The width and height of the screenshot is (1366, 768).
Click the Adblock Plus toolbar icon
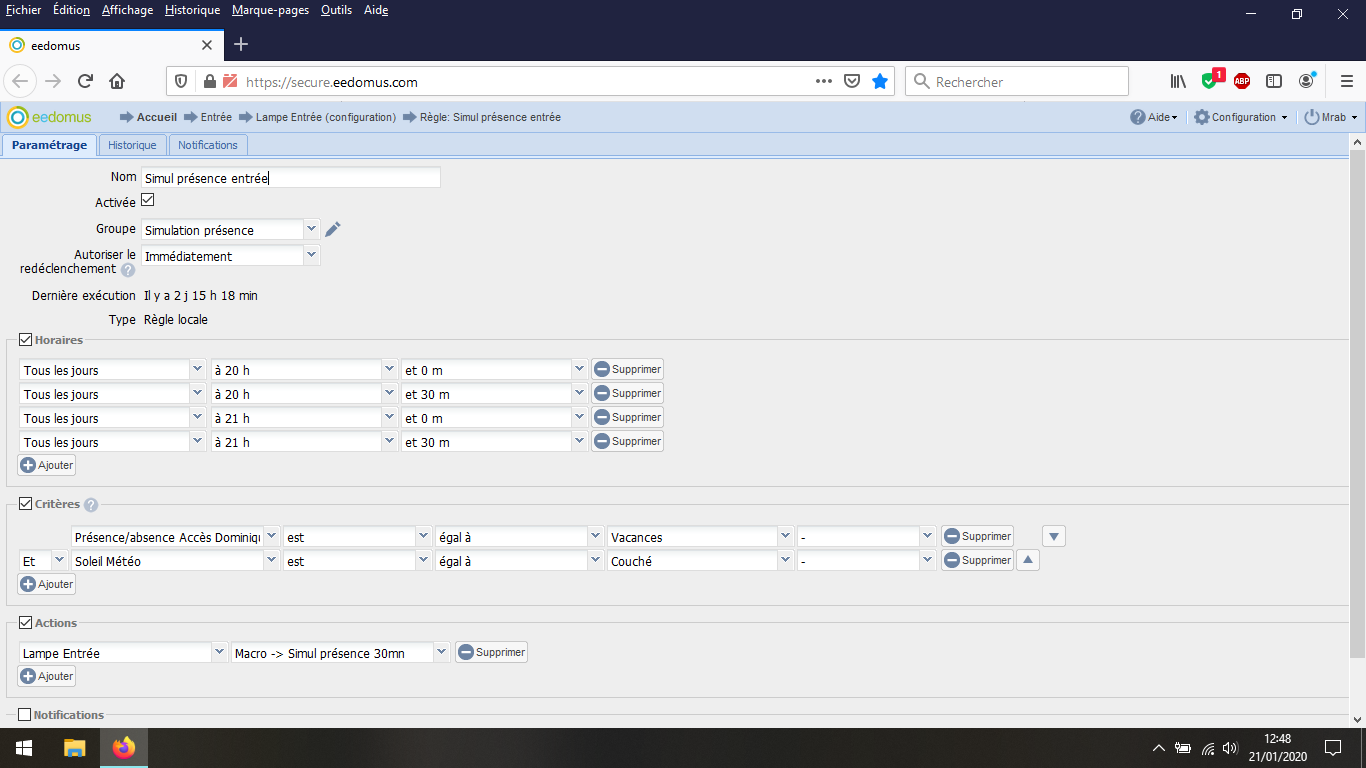point(1242,82)
